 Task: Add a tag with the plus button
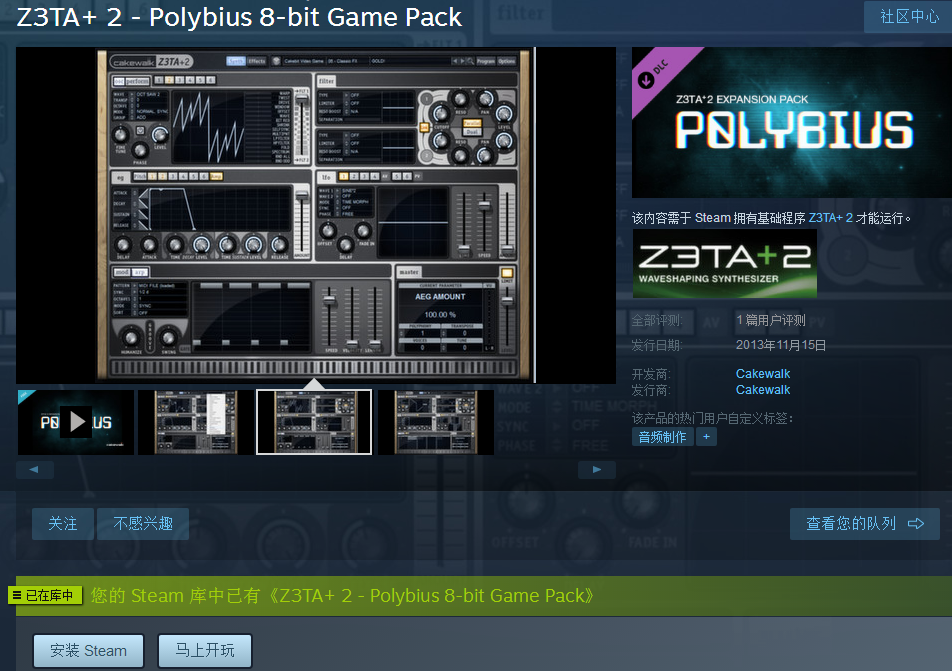pos(706,437)
